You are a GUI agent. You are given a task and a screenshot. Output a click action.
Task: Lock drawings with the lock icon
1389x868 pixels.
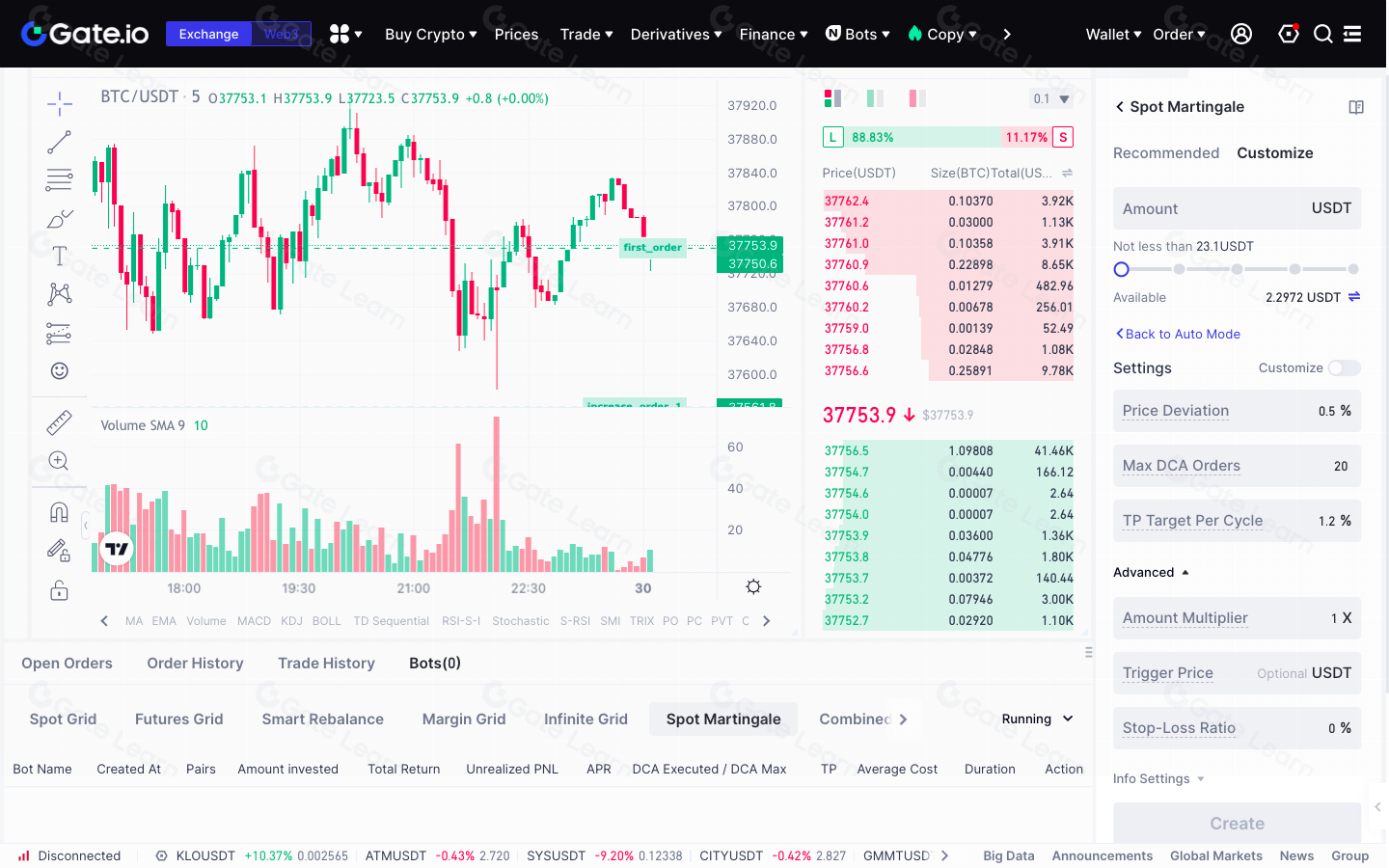click(59, 589)
